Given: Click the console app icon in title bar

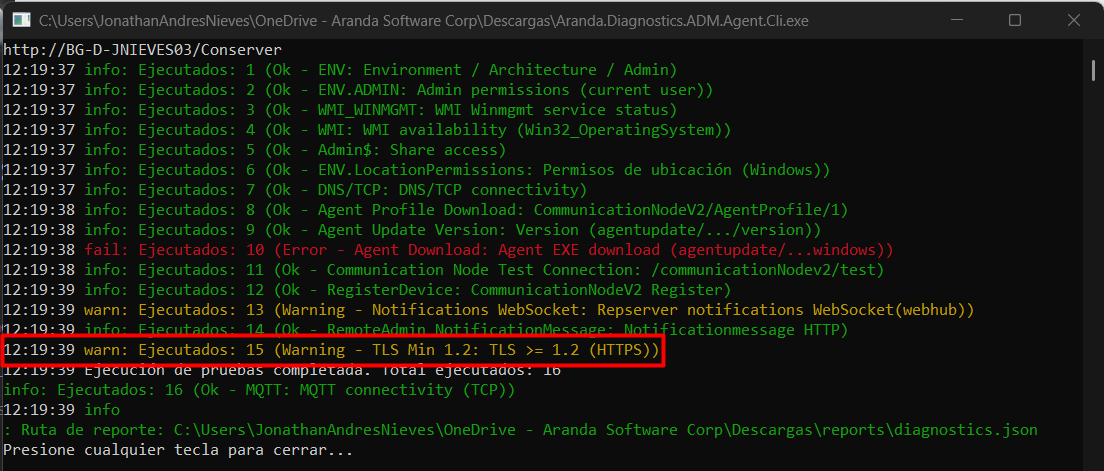Looking at the screenshot, I should tap(18, 20).
